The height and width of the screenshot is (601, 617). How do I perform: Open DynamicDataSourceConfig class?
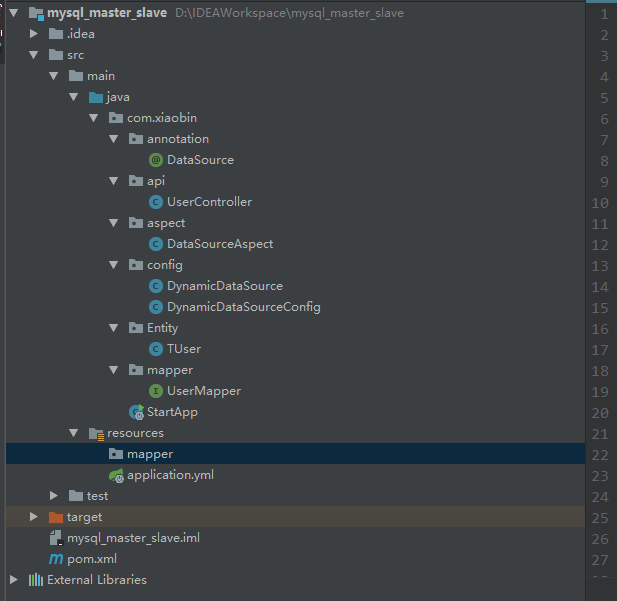pyautogui.click(x=244, y=307)
